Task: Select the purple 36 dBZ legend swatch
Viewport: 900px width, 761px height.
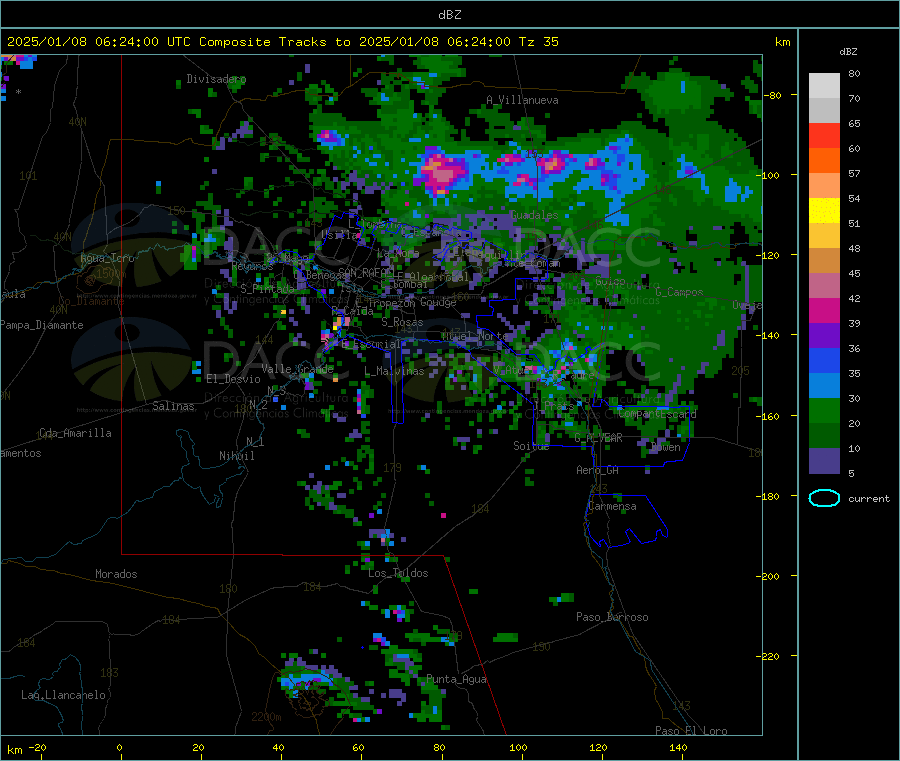Action: click(824, 336)
